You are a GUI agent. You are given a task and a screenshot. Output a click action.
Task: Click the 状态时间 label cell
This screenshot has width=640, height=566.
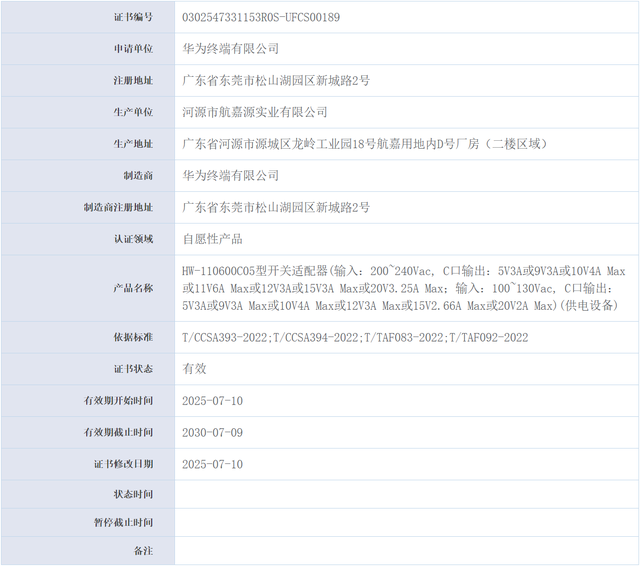[x=88, y=494]
